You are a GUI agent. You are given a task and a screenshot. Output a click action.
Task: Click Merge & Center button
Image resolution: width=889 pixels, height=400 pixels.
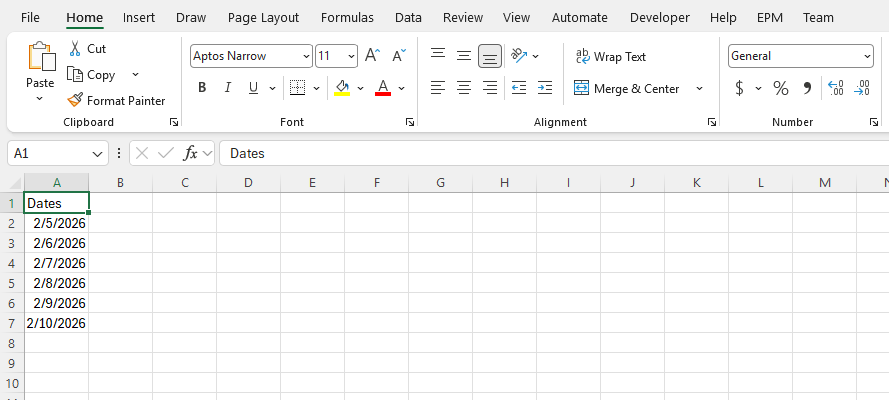coord(626,88)
